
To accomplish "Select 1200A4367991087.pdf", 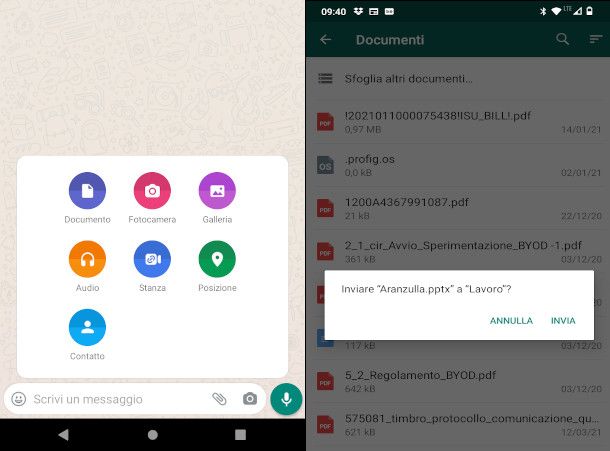I will (x=458, y=208).
